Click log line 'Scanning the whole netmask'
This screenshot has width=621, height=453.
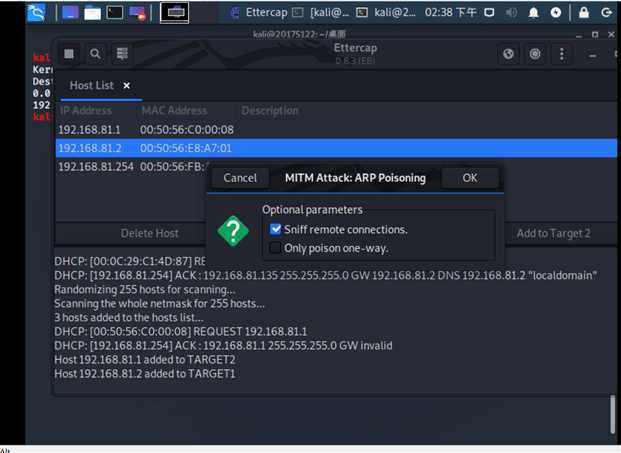point(159,304)
